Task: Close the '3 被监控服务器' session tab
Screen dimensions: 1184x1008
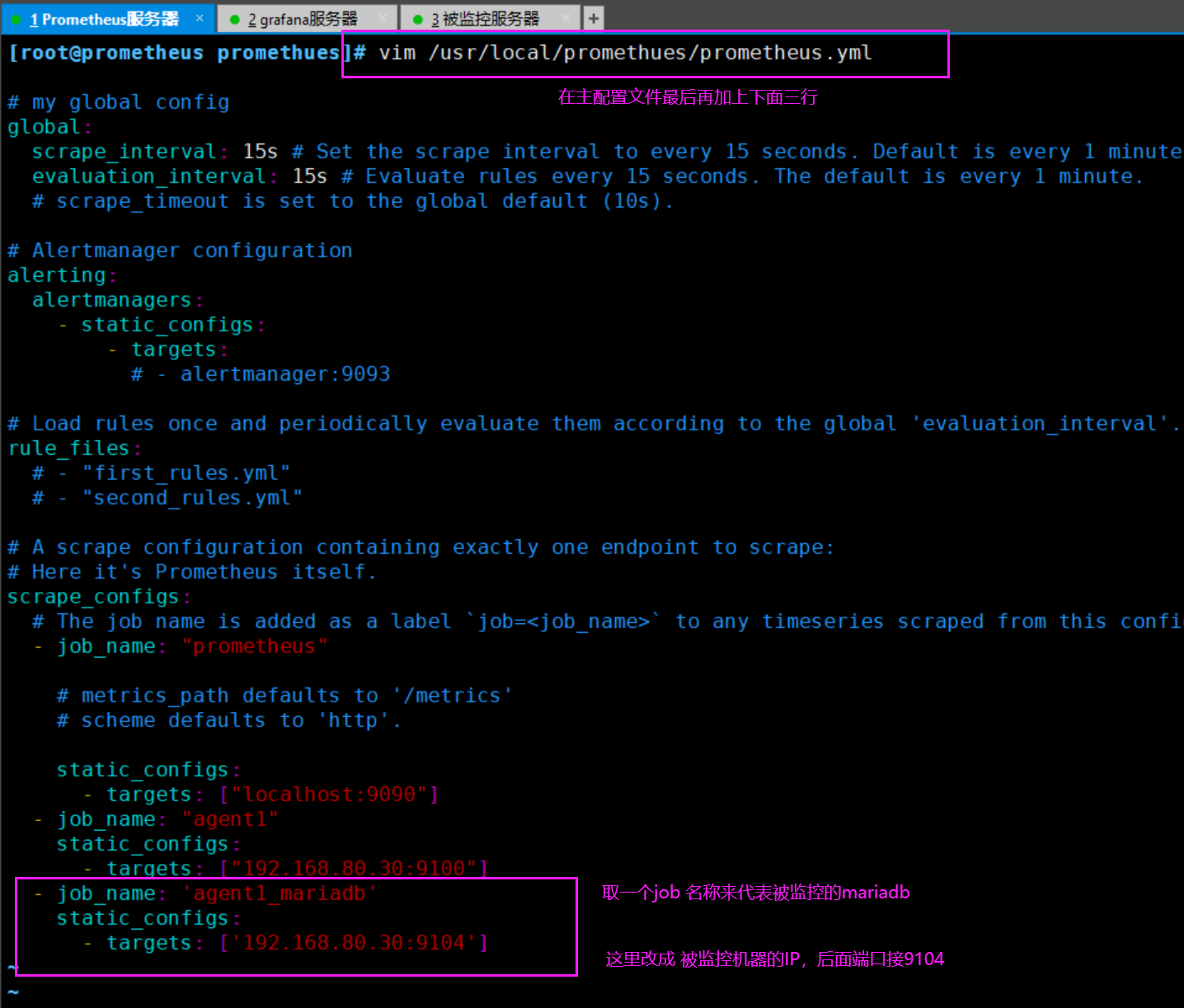Action: coord(566,18)
